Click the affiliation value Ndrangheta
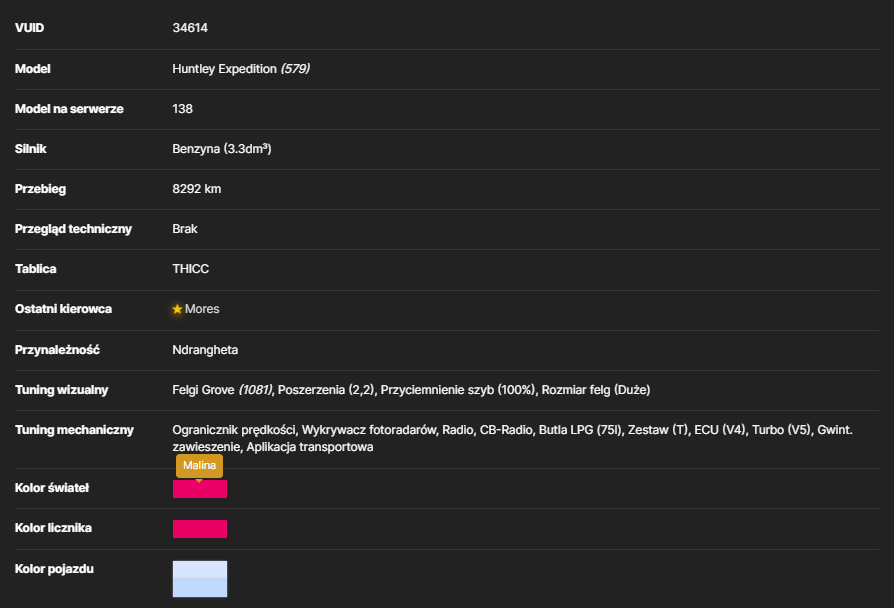894x608 pixels. click(x=205, y=350)
